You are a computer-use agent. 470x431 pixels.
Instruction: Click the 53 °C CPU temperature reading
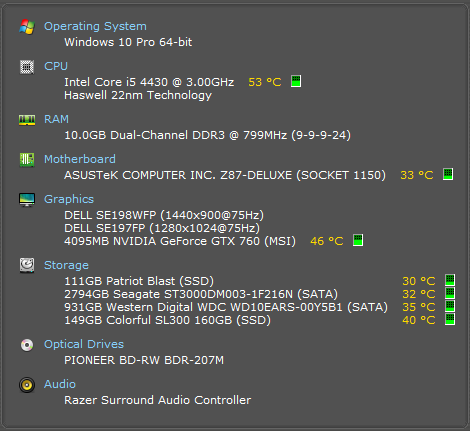(x=265, y=82)
